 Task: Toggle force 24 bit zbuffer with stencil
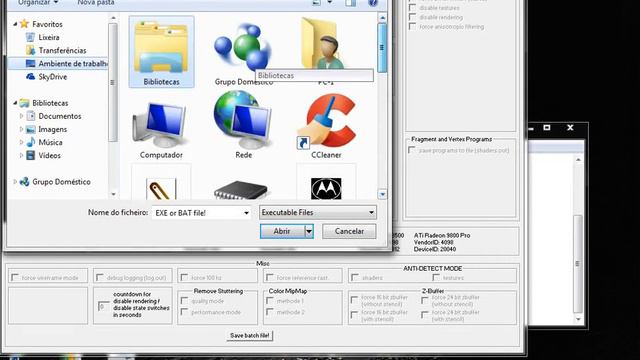click(x=425, y=315)
